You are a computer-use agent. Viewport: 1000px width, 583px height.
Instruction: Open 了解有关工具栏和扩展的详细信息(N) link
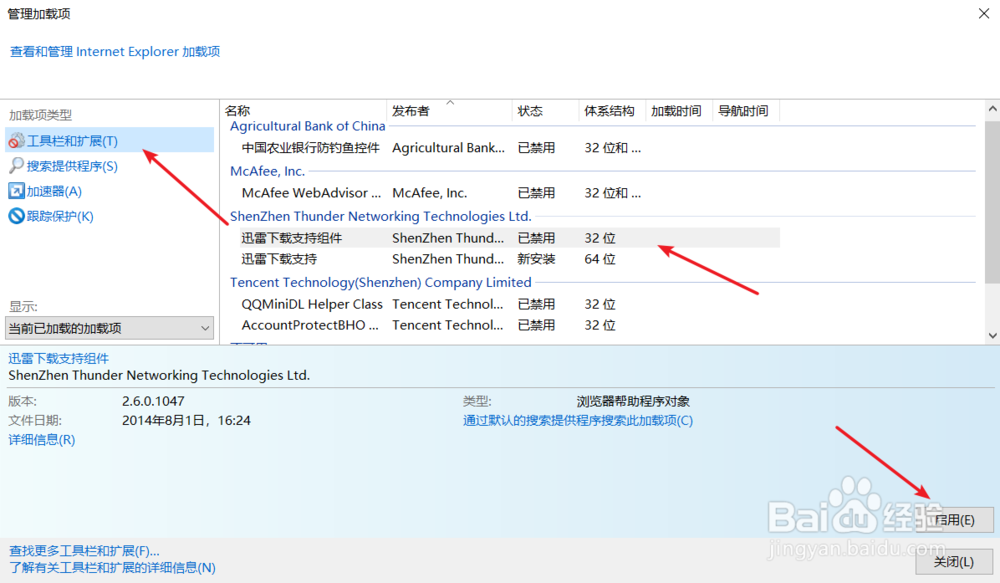112,567
